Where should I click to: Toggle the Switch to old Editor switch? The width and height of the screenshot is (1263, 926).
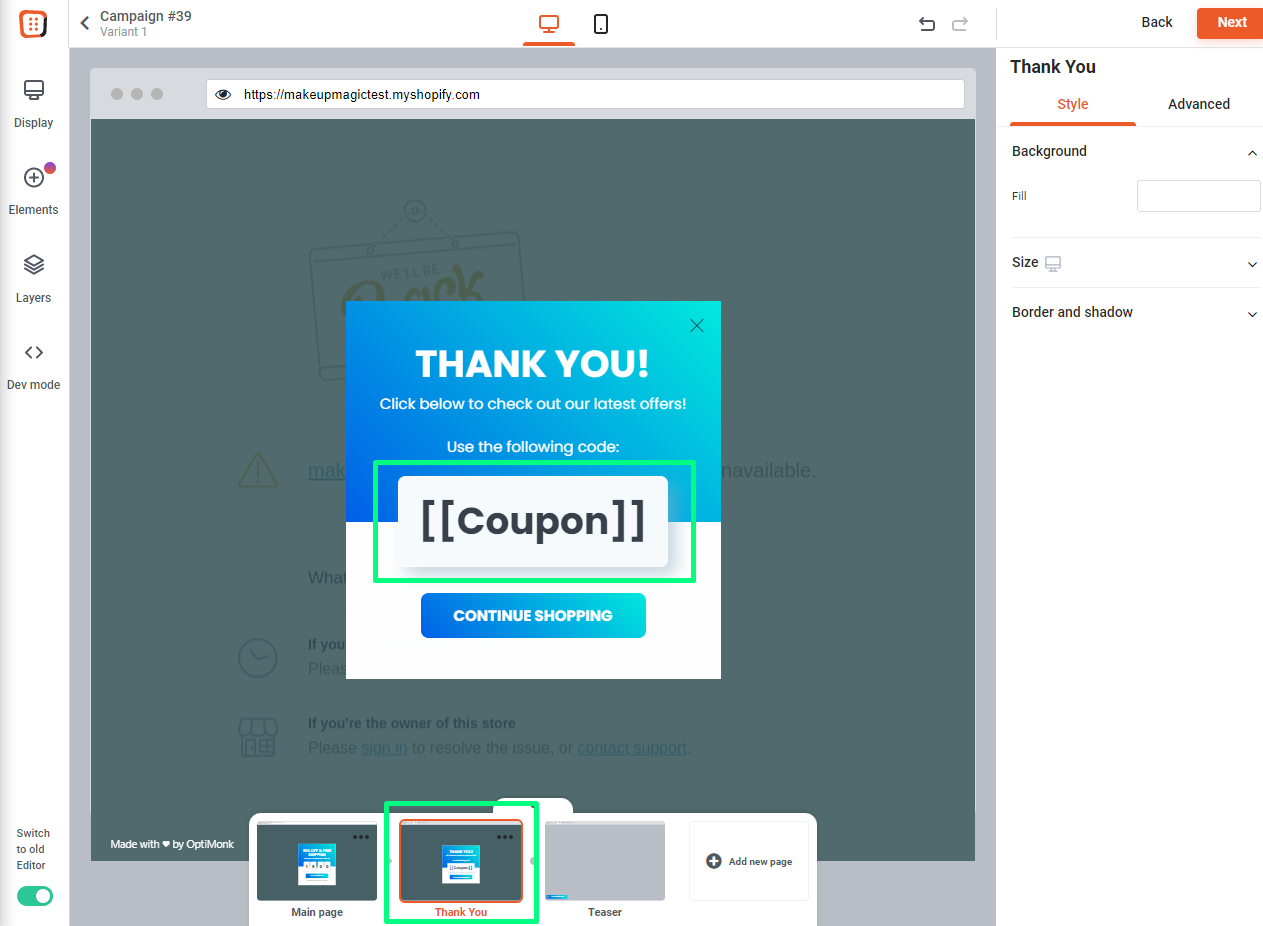point(35,896)
